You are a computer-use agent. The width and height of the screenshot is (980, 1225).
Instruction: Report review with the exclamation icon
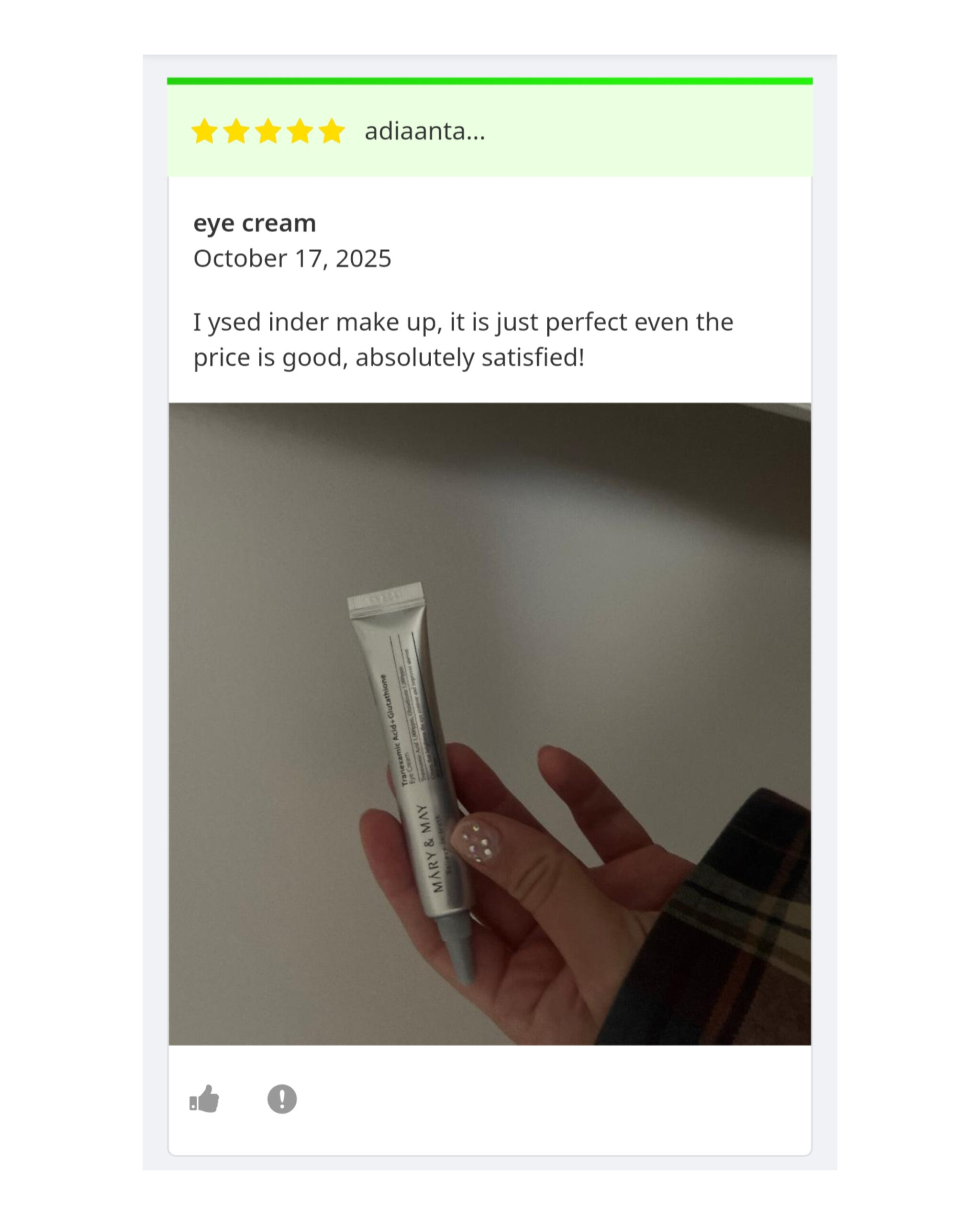click(x=282, y=1099)
